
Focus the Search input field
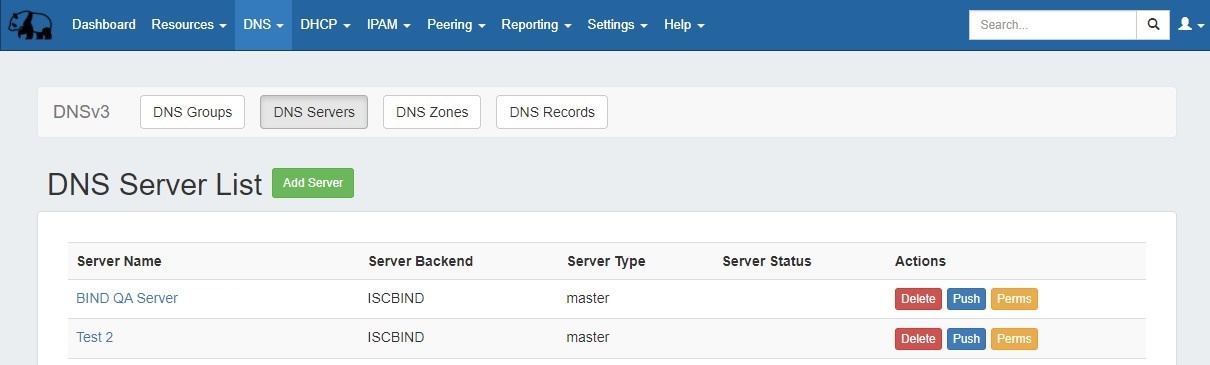point(1053,25)
